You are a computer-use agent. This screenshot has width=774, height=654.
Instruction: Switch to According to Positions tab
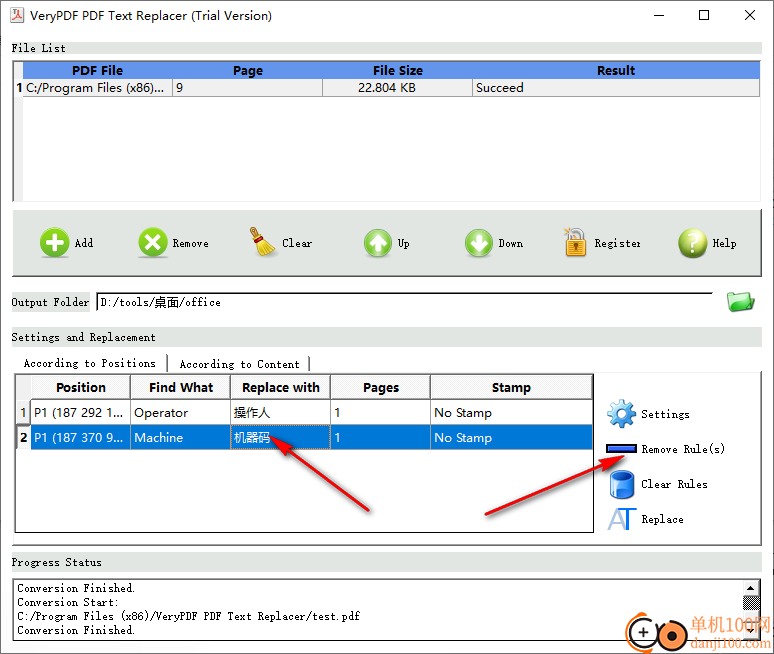point(90,363)
